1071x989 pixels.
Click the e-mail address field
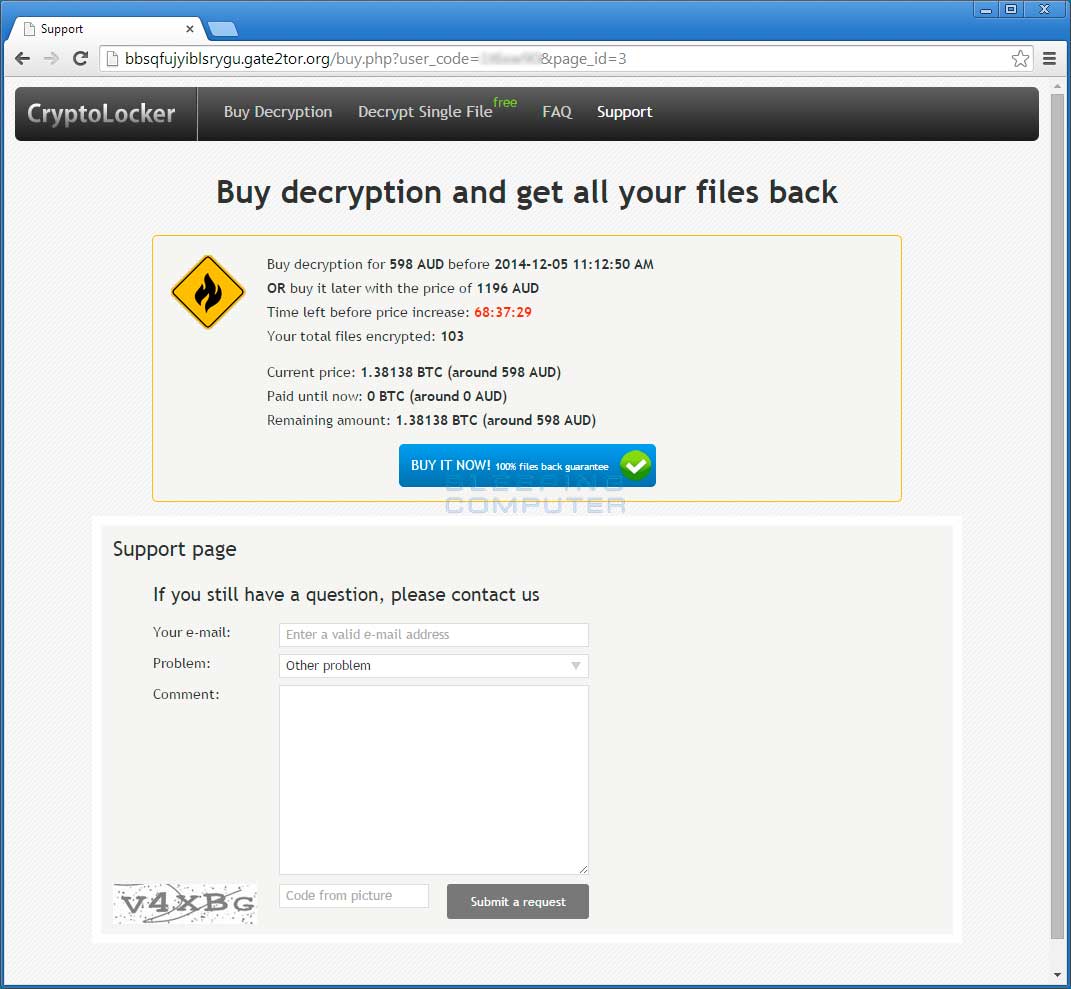[433, 635]
